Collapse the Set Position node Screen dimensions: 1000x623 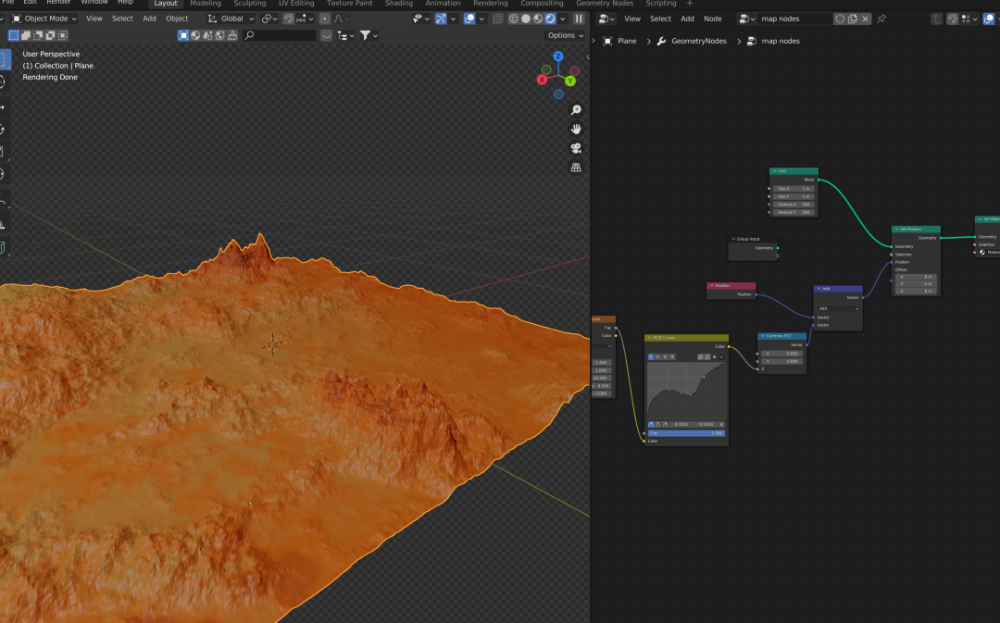897,229
